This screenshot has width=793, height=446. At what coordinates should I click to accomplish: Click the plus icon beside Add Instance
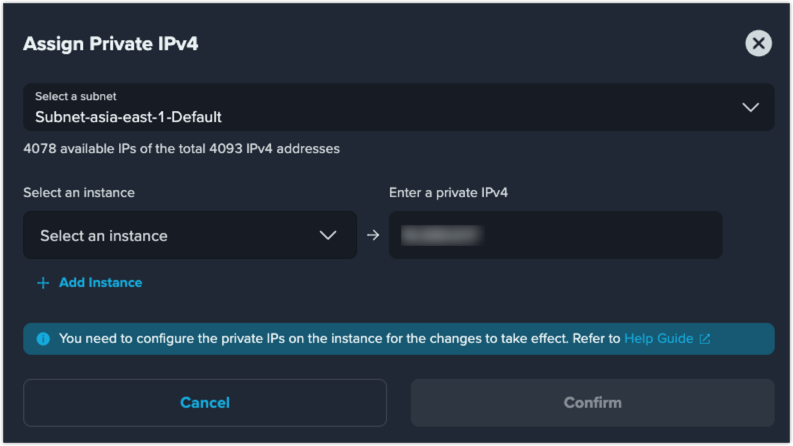[x=43, y=283]
